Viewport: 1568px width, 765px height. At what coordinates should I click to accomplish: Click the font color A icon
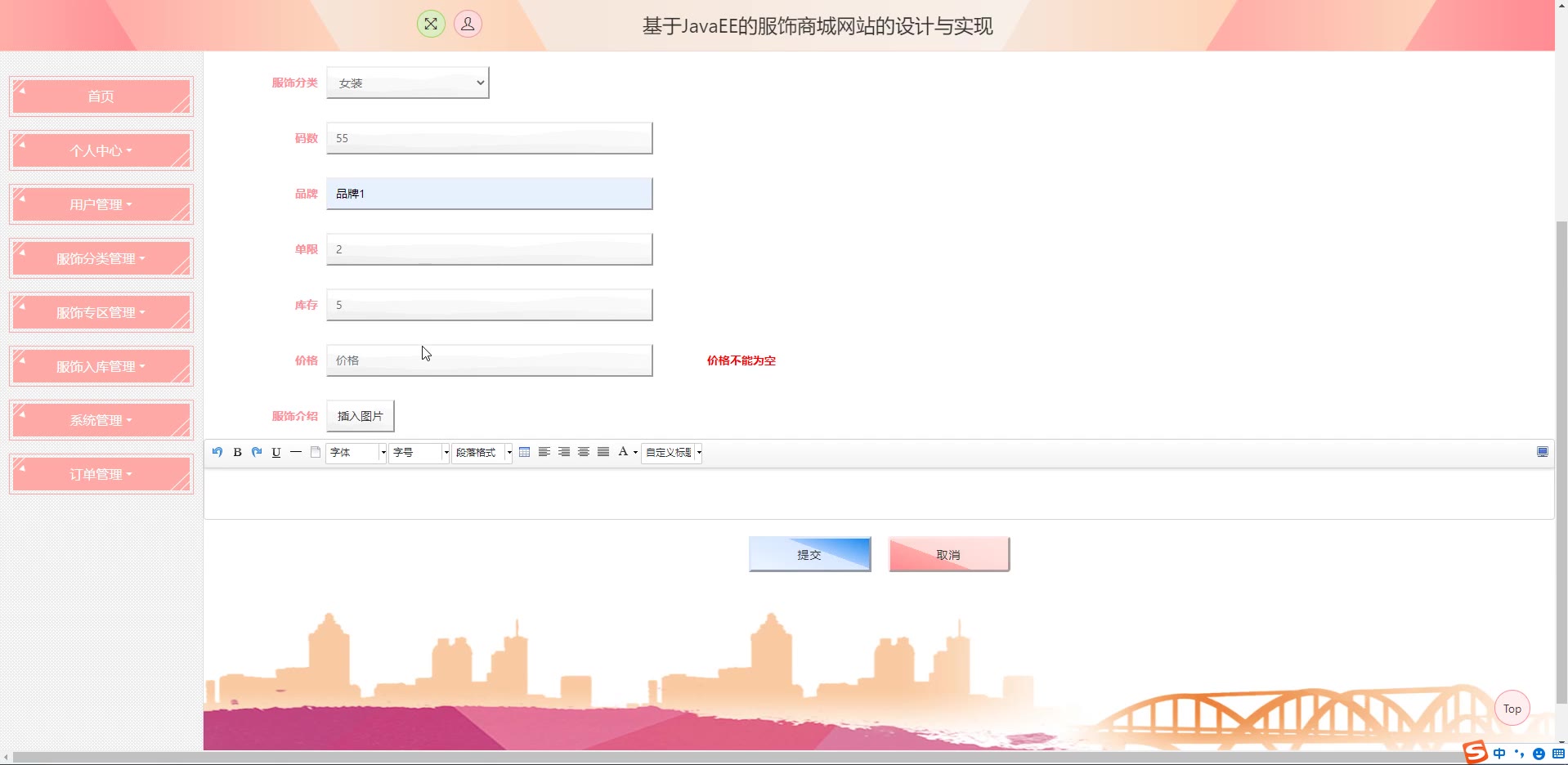coord(623,452)
